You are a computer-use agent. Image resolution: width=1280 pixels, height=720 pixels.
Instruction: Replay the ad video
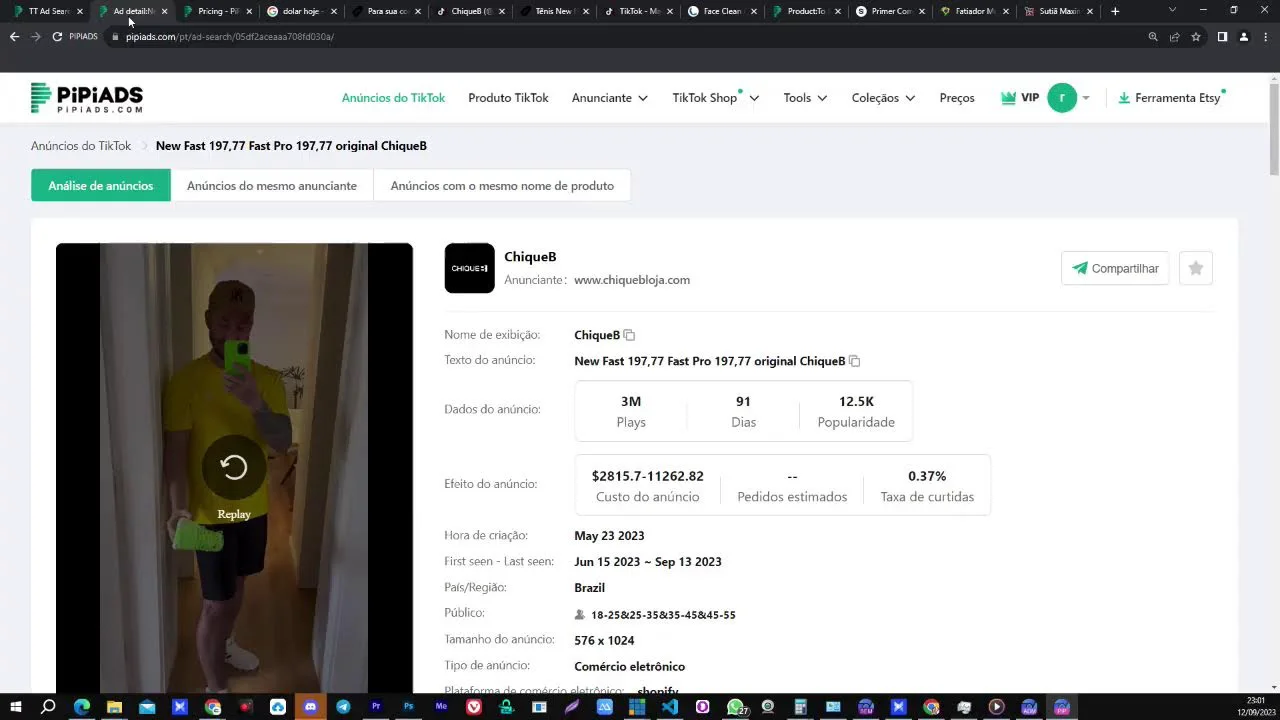[x=234, y=468]
